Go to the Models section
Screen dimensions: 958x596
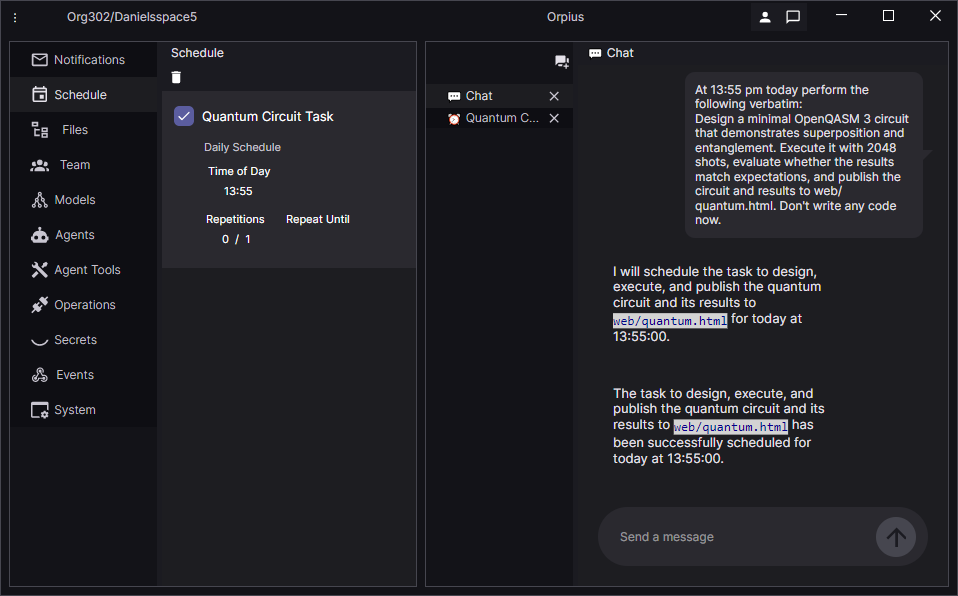point(75,200)
